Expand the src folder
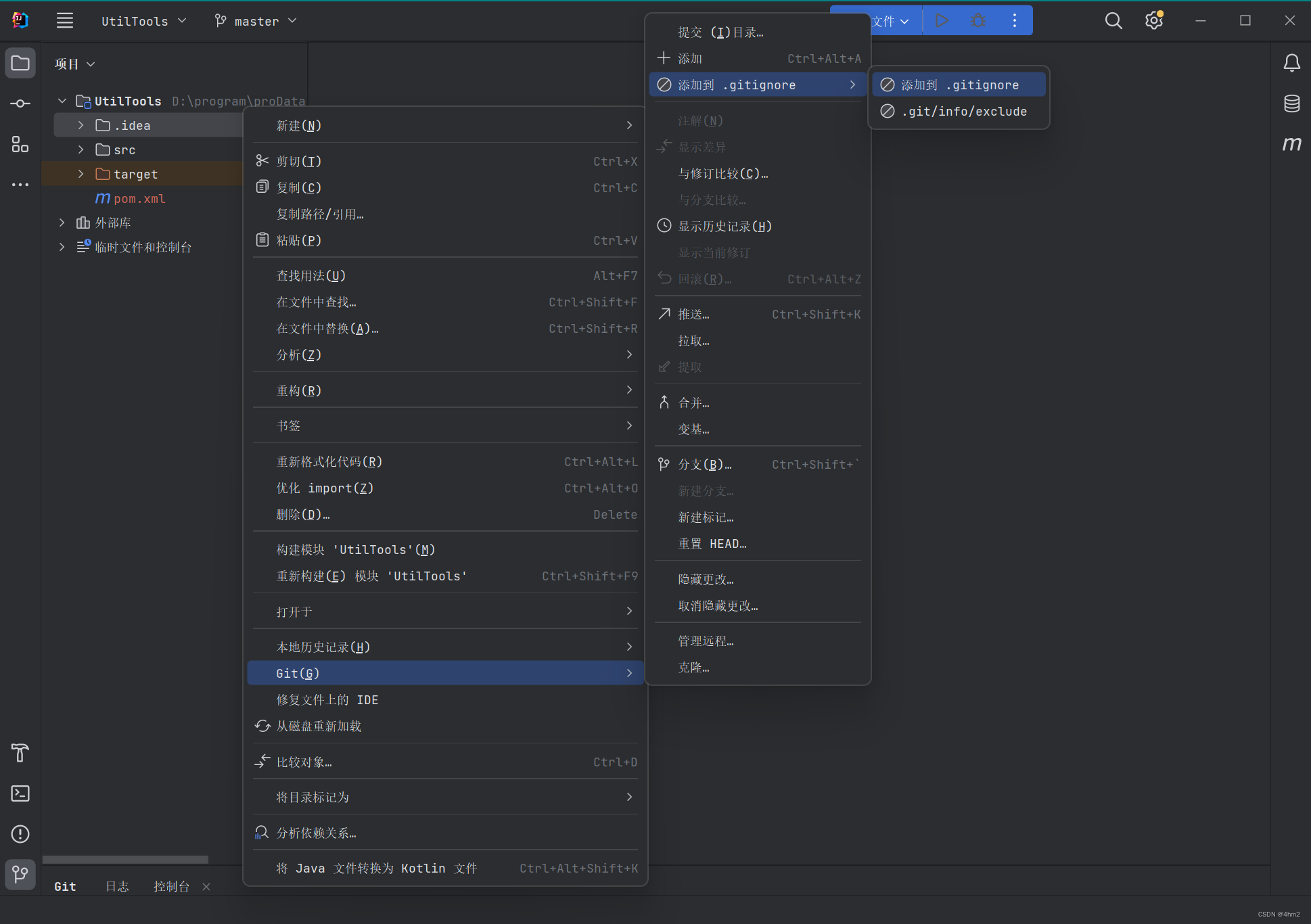Screen dimensions: 1311x924 [81, 149]
